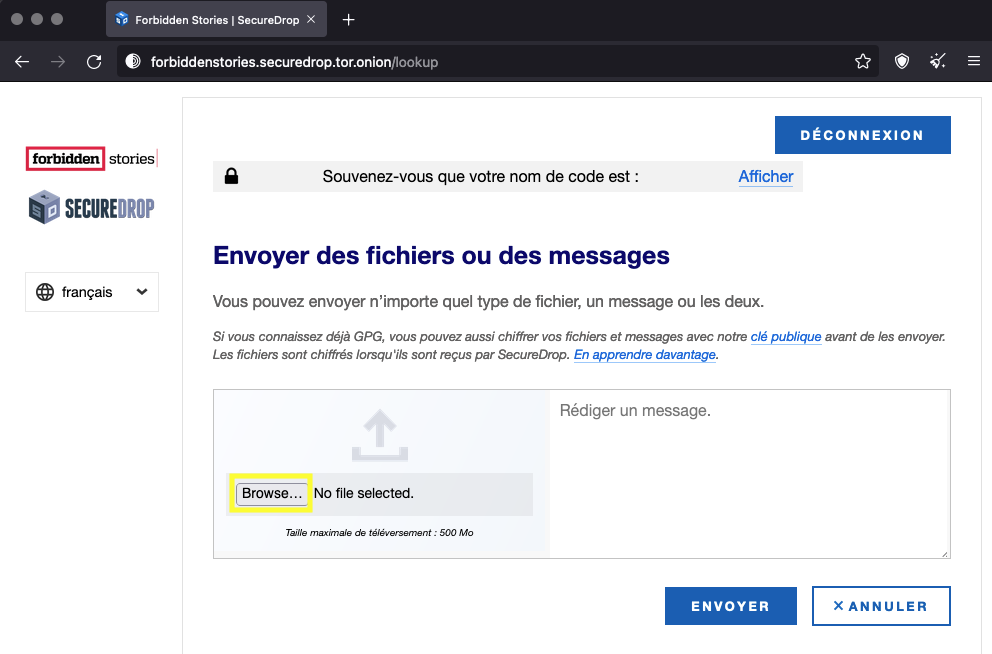Click the ANNULER button
The image size is (992, 654).
click(880, 606)
